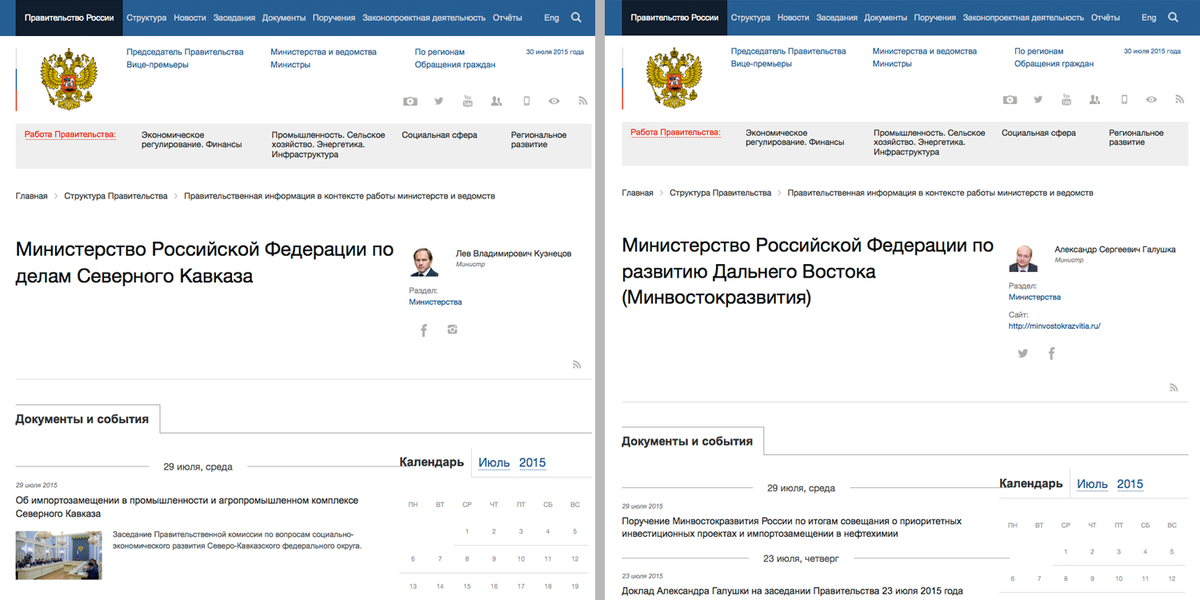Open Twitter icon under minvostokrazvitia.ru link
Screen dimensions: 1200x600
pyautogui.click(x=1023, y=353)
